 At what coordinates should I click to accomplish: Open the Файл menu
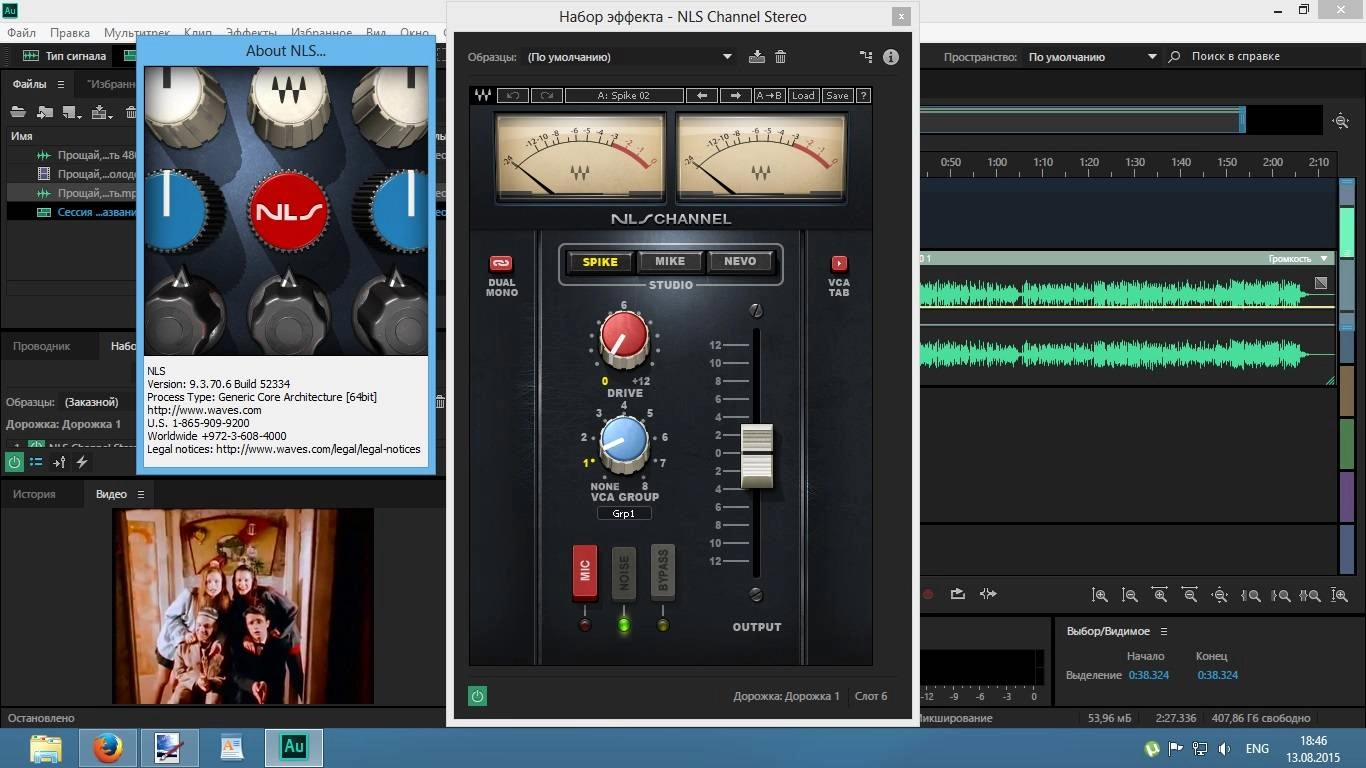tap(22, 33)
